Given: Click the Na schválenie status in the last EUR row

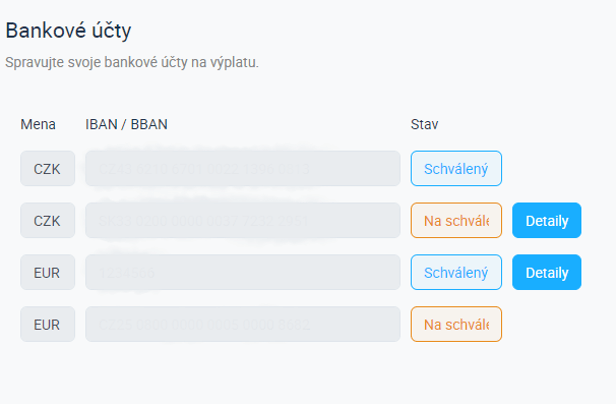Looking at the screenshot, I should click(456, 324).
